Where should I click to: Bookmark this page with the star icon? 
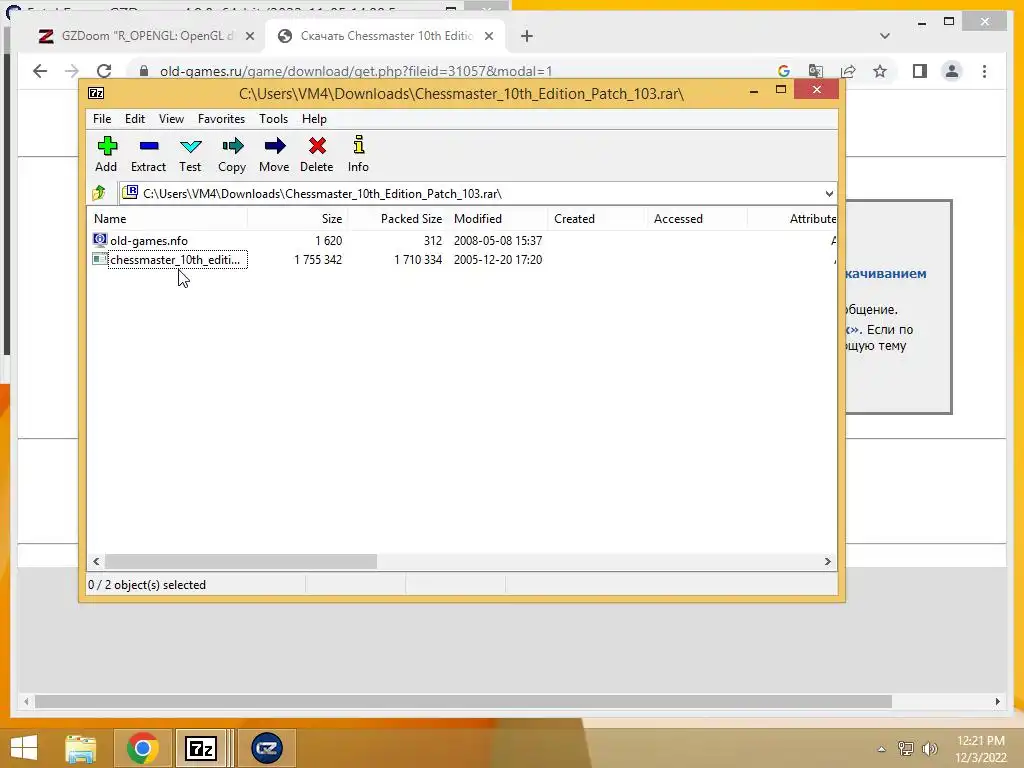point(880,71)
